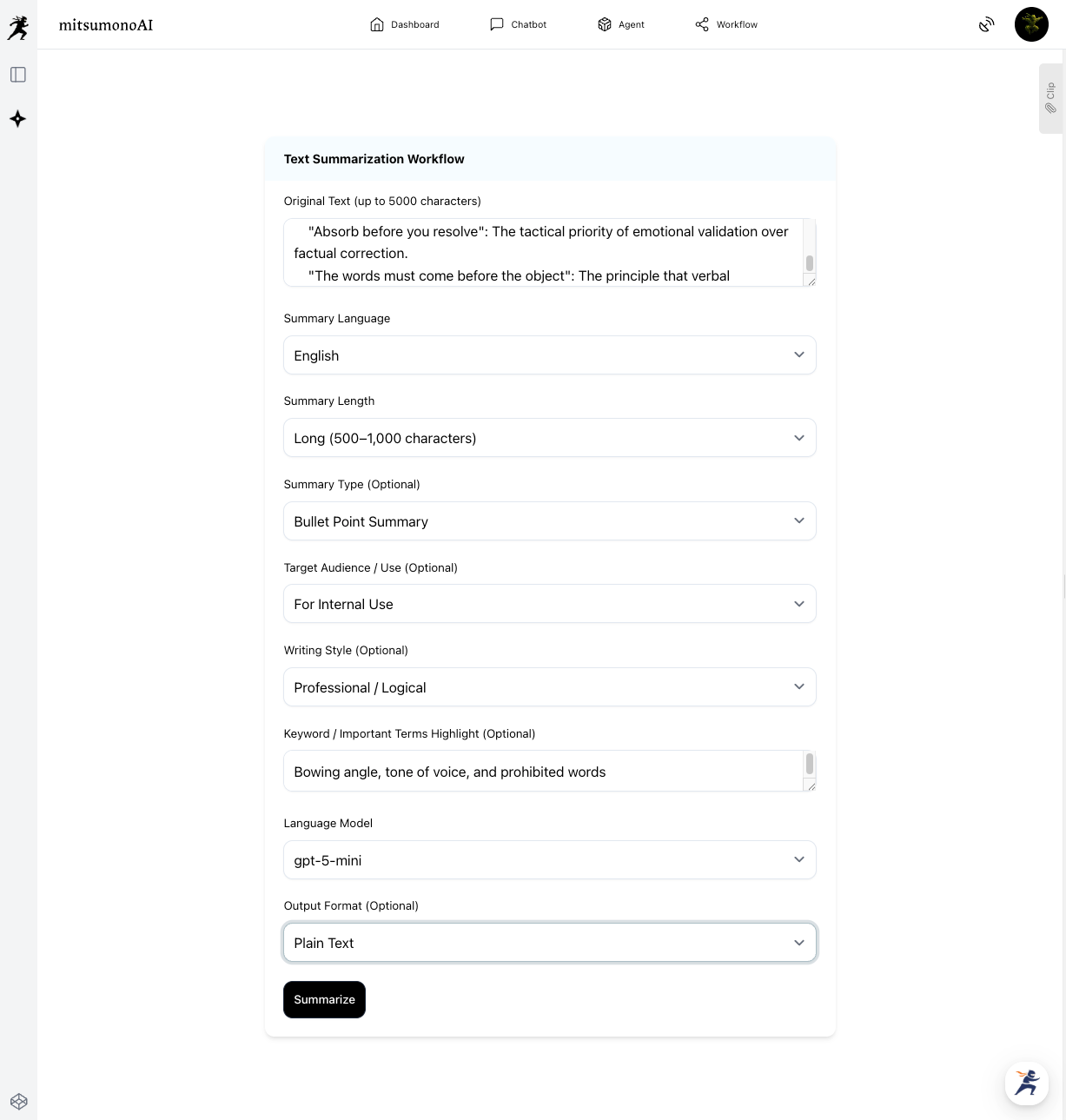This screenshot has width=1066, height=1120.
Task: Go to the Chatbot page
Action: (519, 24)
